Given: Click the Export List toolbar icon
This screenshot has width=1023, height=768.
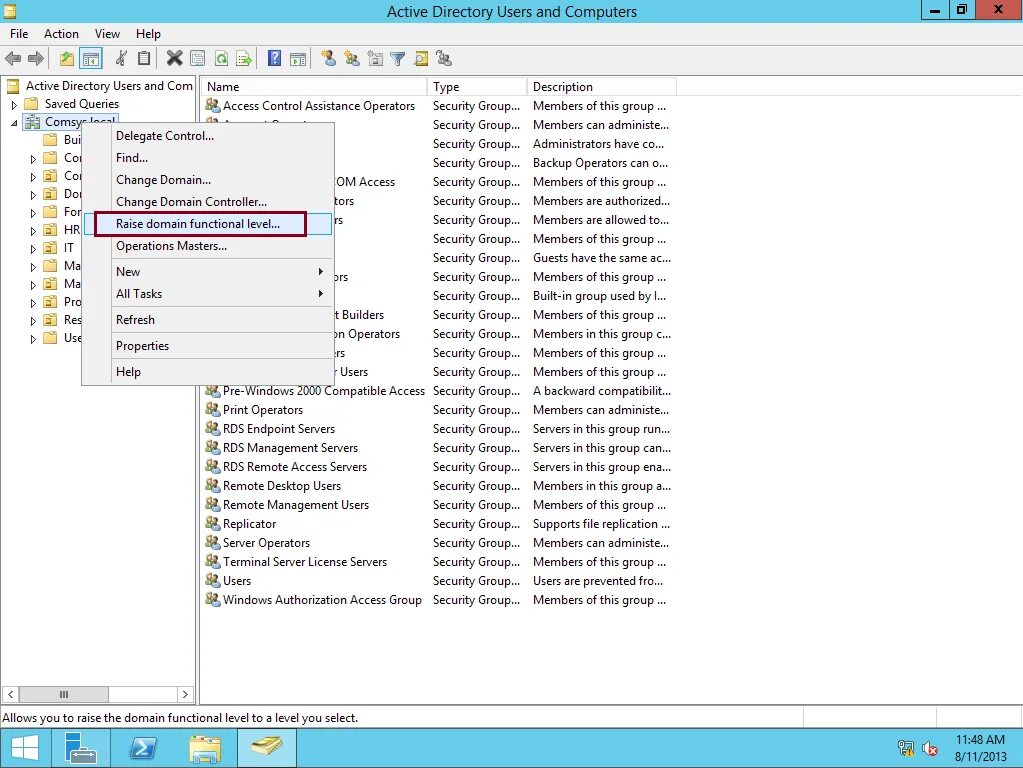Looking at the screenshot, I should (x=244, y=59).
